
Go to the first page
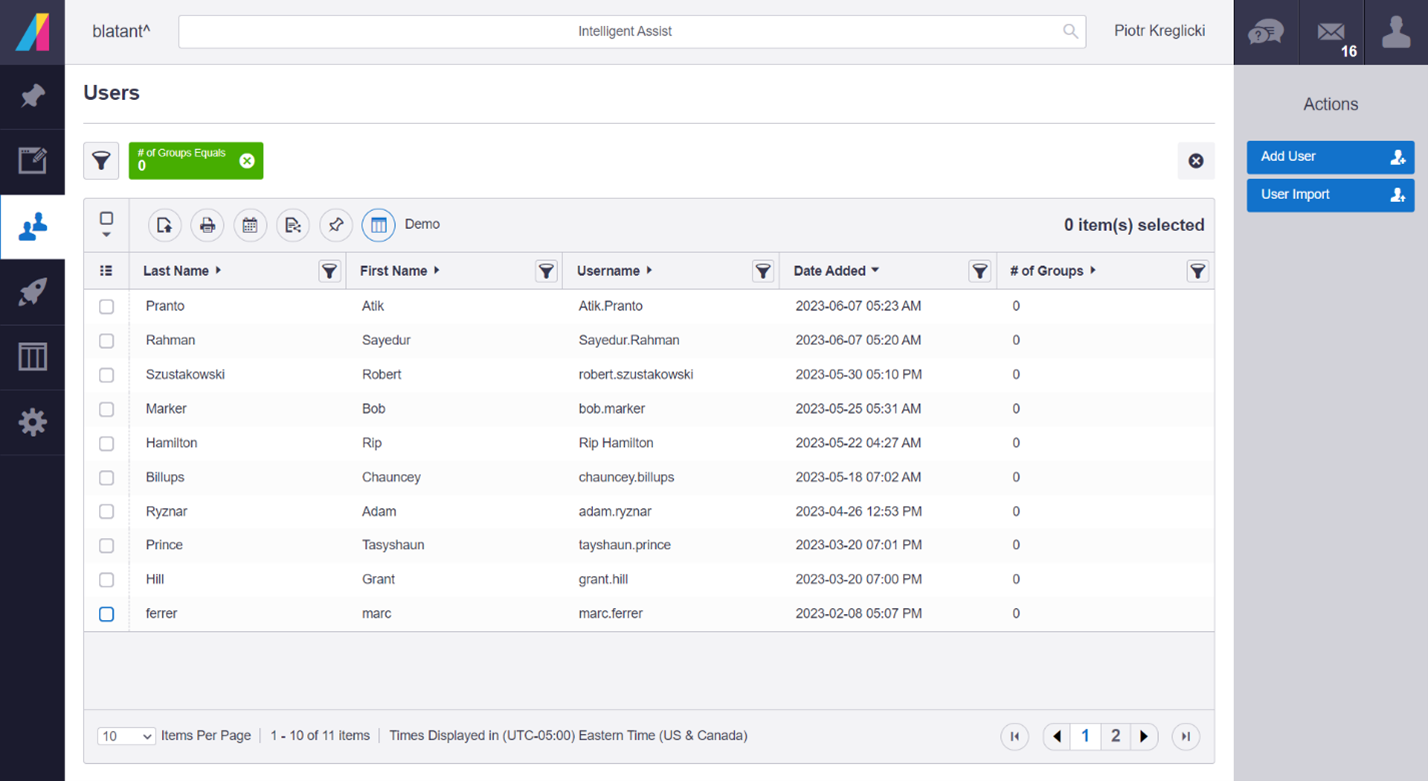click(x=1014, y=737)
